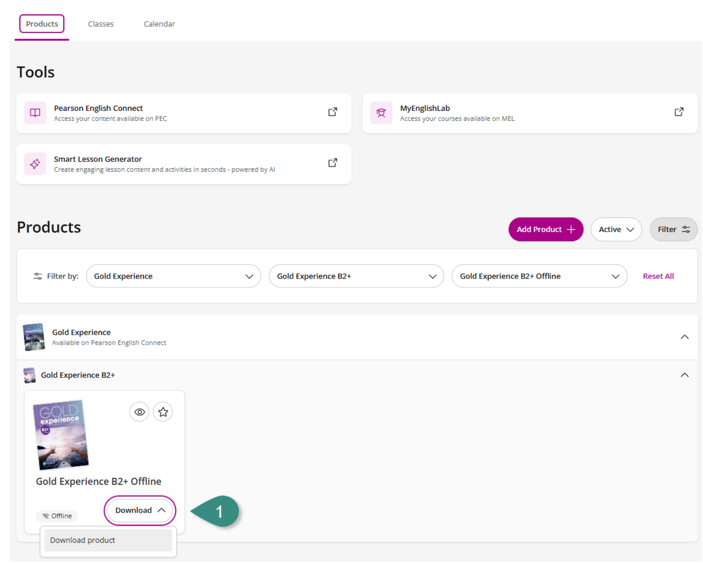
Task: Open the Gold Experience filter dropdown
Action: (x=173, y=276)
